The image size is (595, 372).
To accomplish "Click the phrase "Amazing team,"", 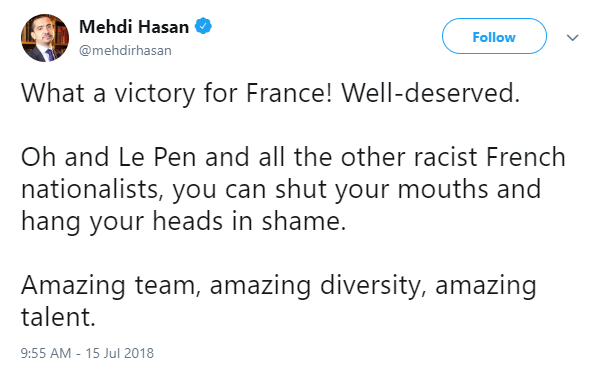I will pyautogui.click(x=111, y=285).
